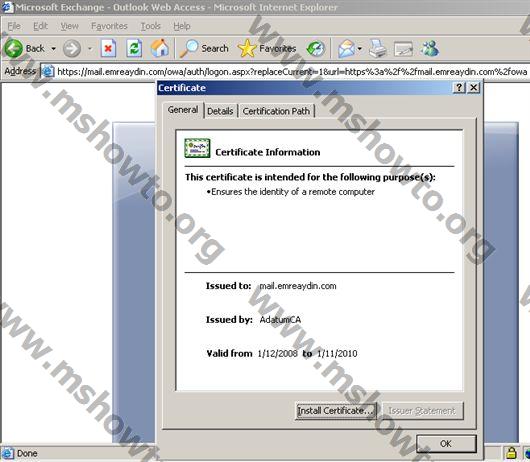Open History icon in toolbar
Screen dimensions: 530x462
(315, 49)
